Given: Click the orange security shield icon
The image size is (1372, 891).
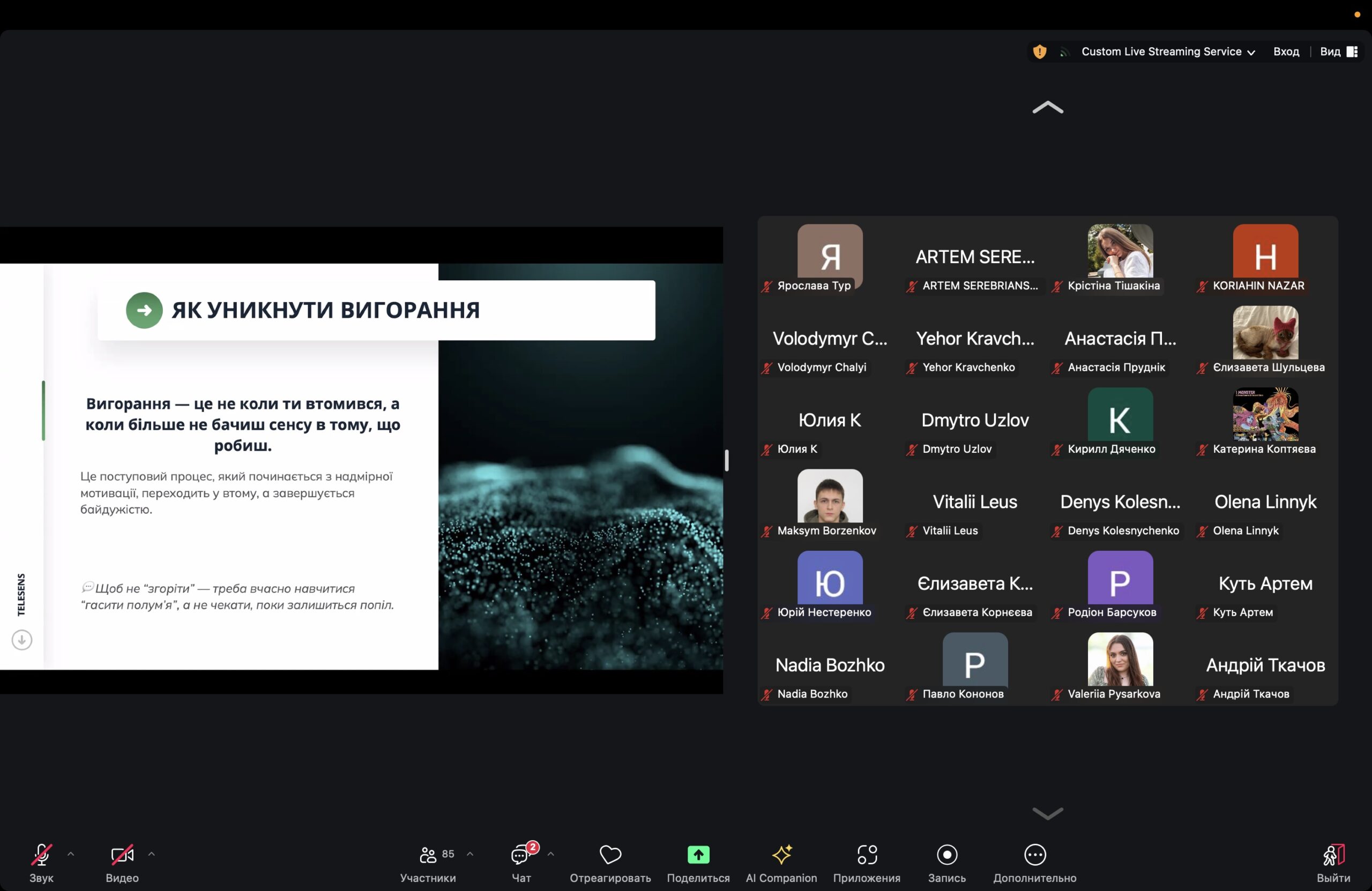Looking at the screenshot, I should 1039,52.
